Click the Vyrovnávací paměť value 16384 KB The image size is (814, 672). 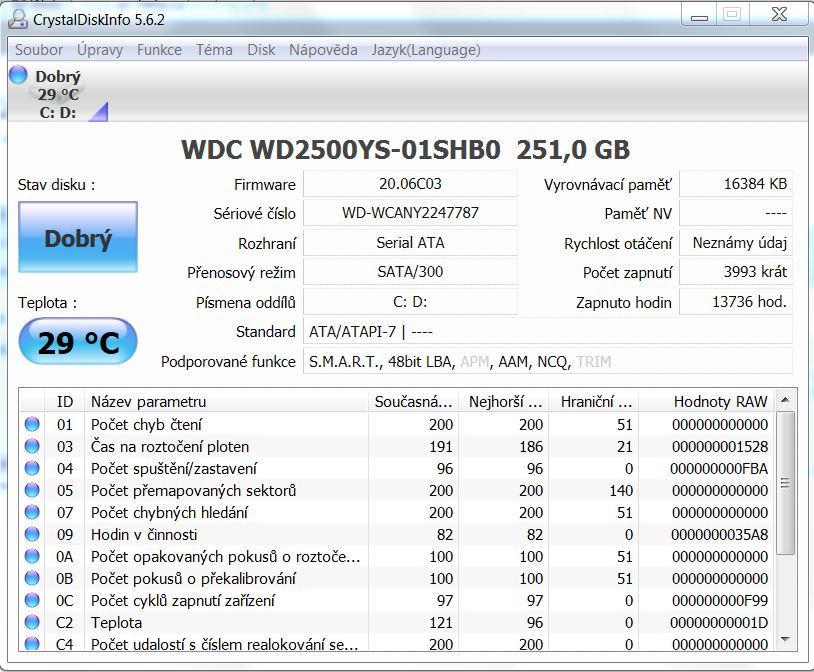pyautogui.click(x=736, y=184)
